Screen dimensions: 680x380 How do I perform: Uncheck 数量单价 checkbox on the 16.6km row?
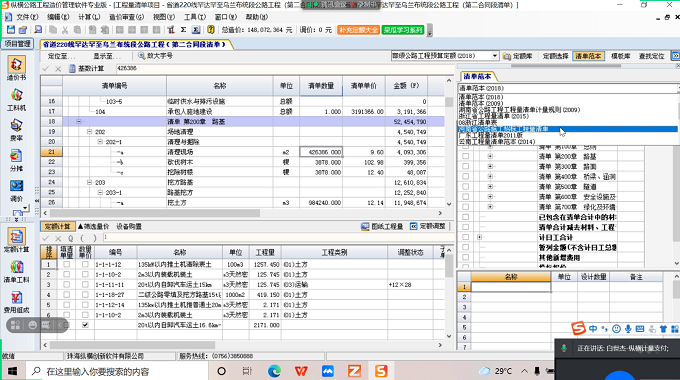(x=85, y=325)
